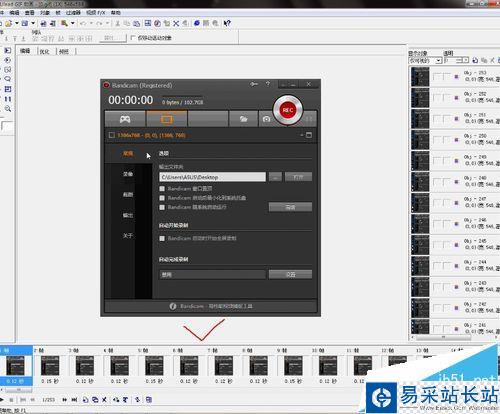Click the red REC button in Bandicam
Viewport: 500px width, 414px height.
pos(288,110)
